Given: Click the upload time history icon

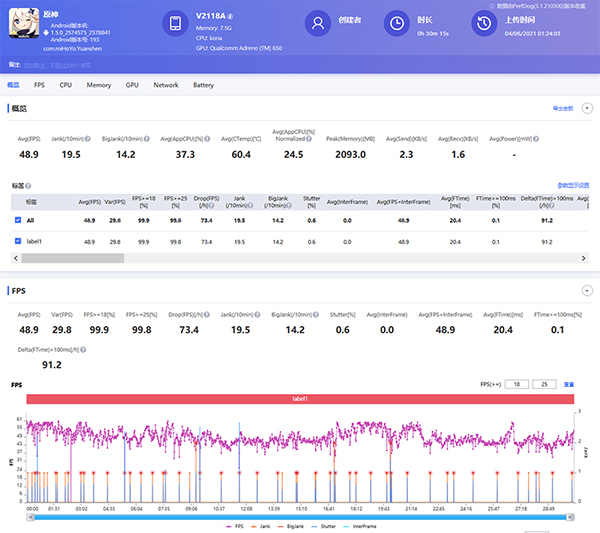Looking at the screenshot, I should tap(484, 24).
